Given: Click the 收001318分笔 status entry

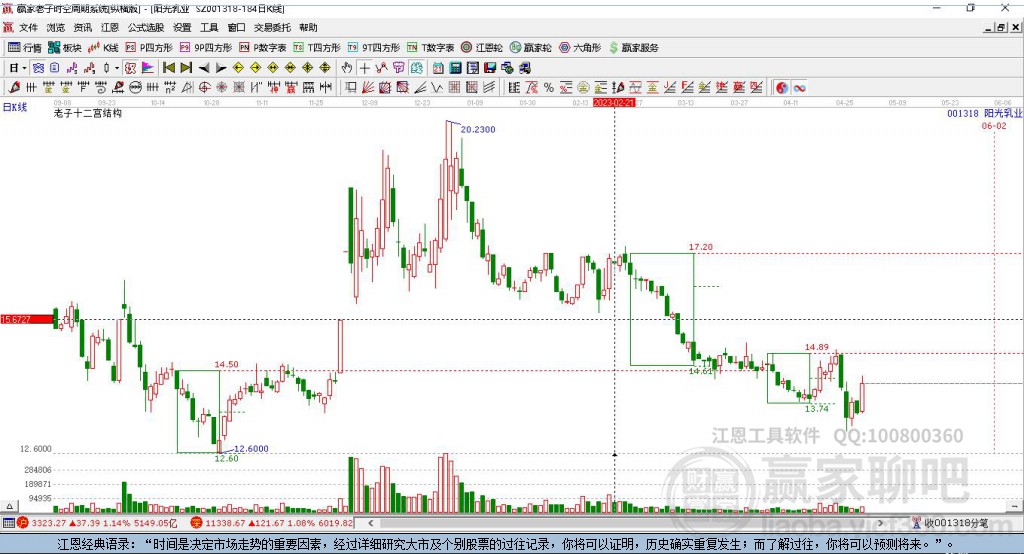Looking at the screenshot, I should coord(950,523).
